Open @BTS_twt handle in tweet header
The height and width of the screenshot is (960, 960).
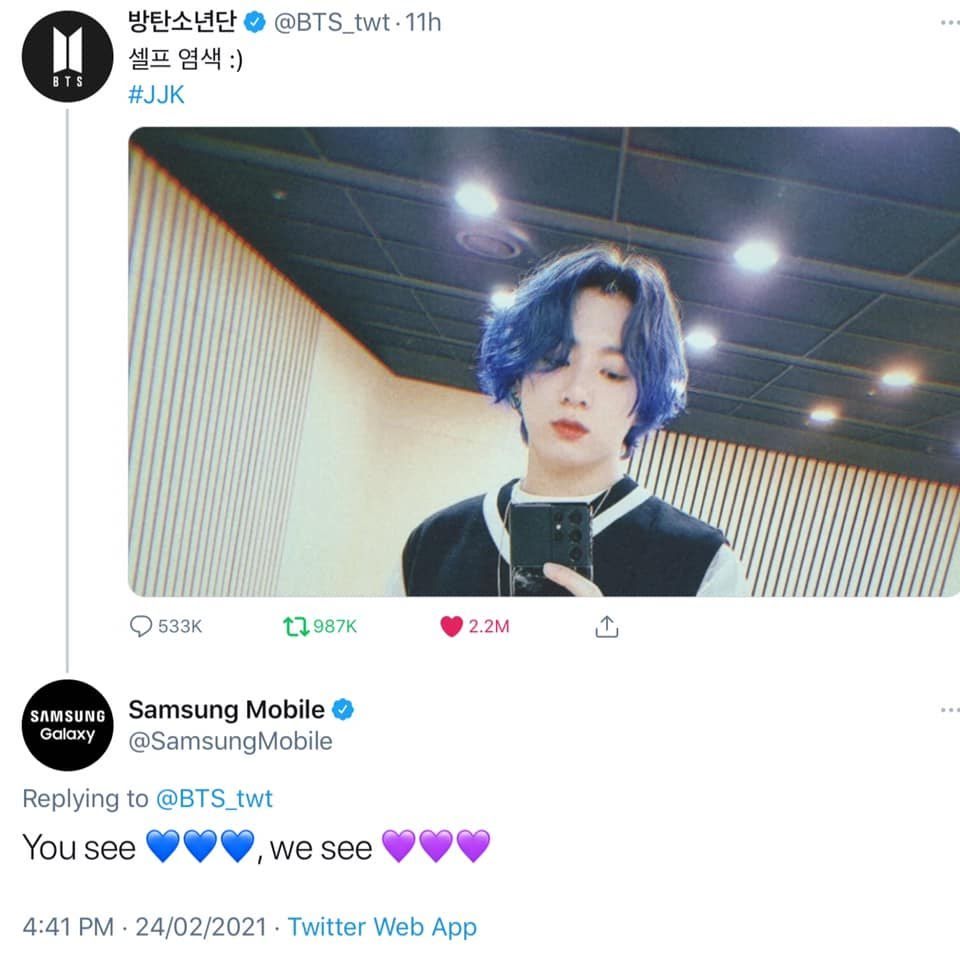click(x=331, y=23)
